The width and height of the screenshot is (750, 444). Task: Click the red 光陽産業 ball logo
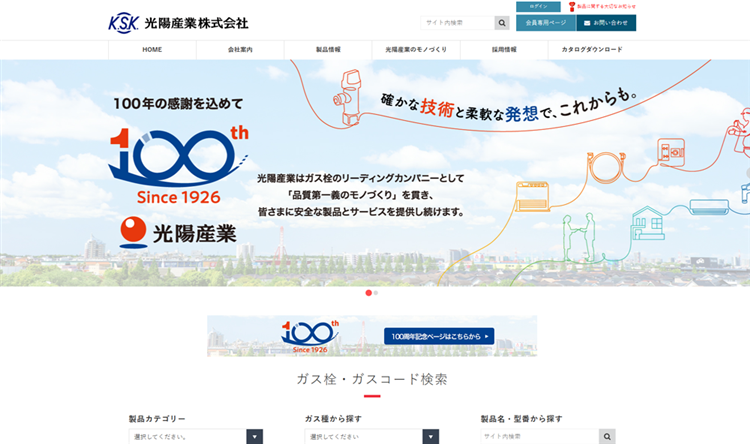(133, 233)
